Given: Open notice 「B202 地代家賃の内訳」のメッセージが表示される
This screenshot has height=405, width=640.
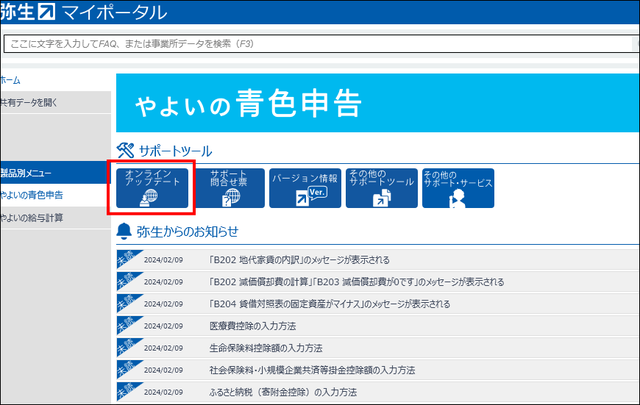Looking at the screenshot, I should tap(378, 260).
